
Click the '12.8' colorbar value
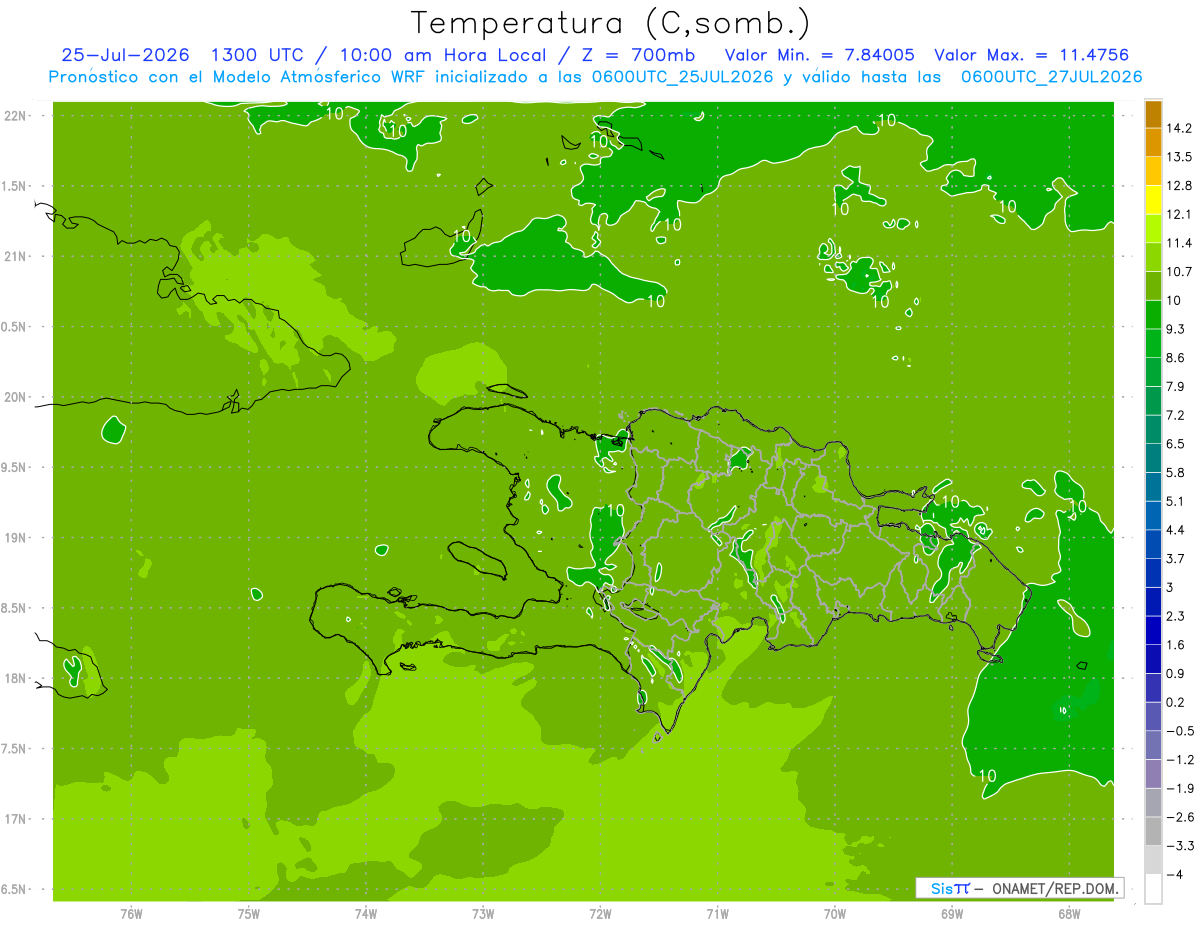pyautogui.click(x=1180, y=186)
